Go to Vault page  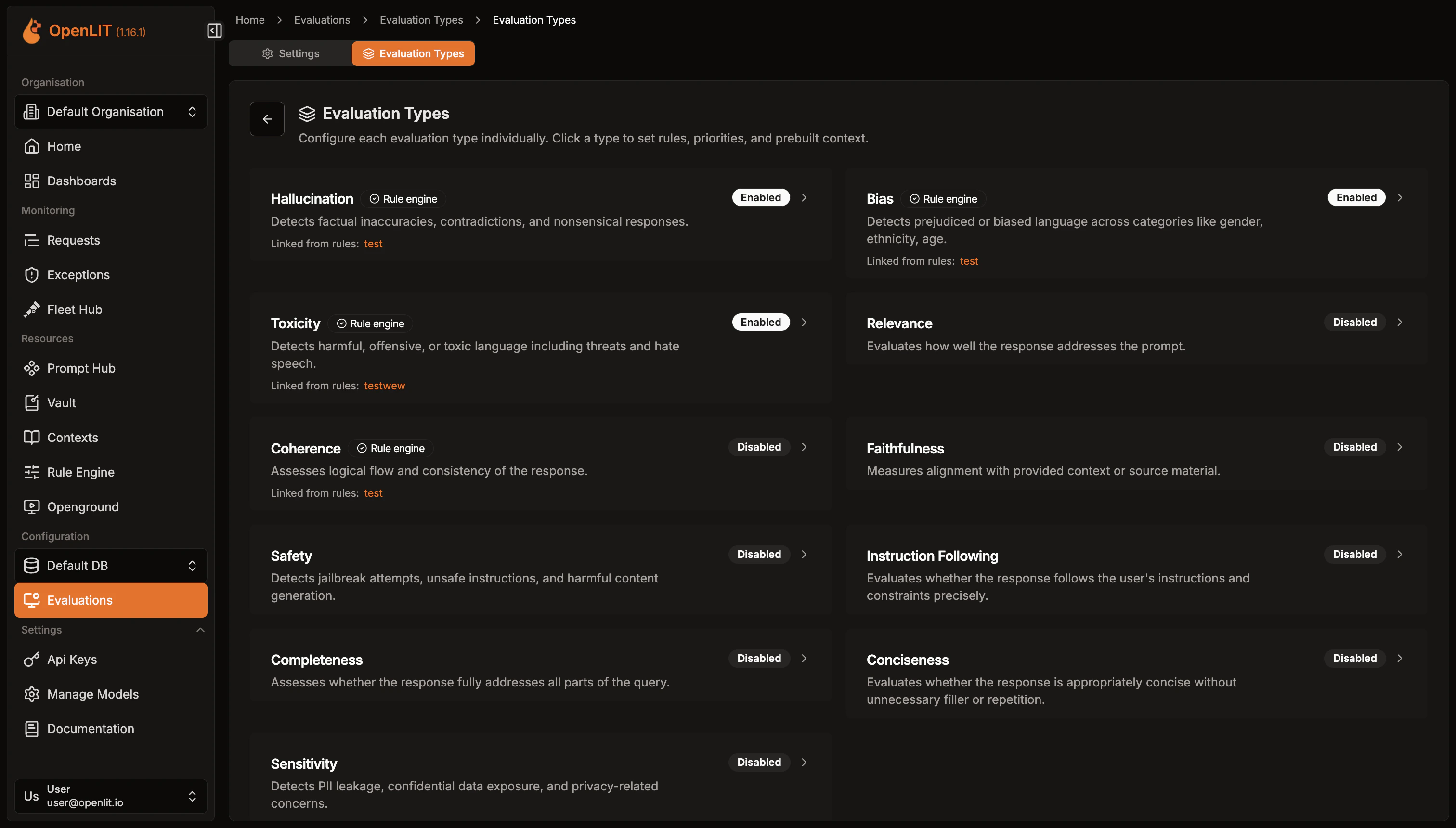pos(62,402)
